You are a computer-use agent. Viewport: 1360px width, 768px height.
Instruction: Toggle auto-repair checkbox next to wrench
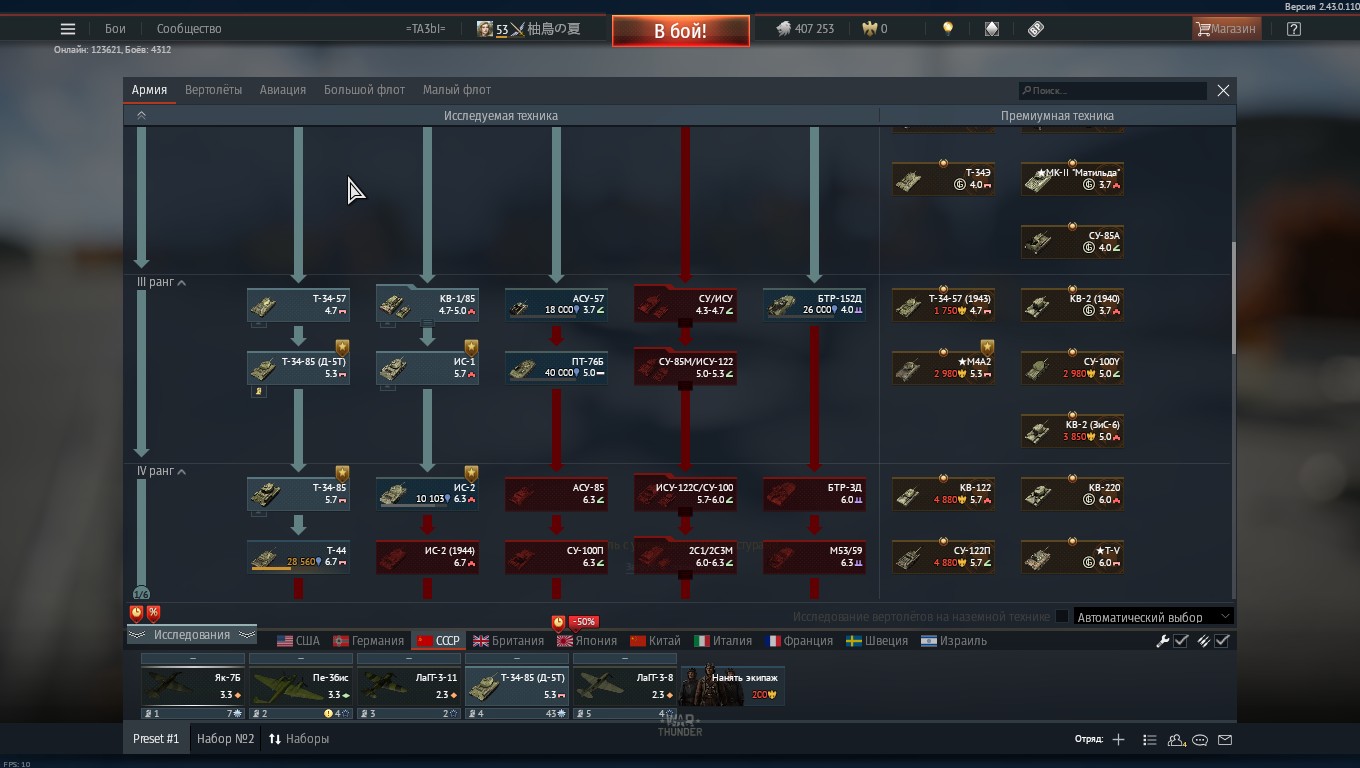click(x=1181, y=641)
